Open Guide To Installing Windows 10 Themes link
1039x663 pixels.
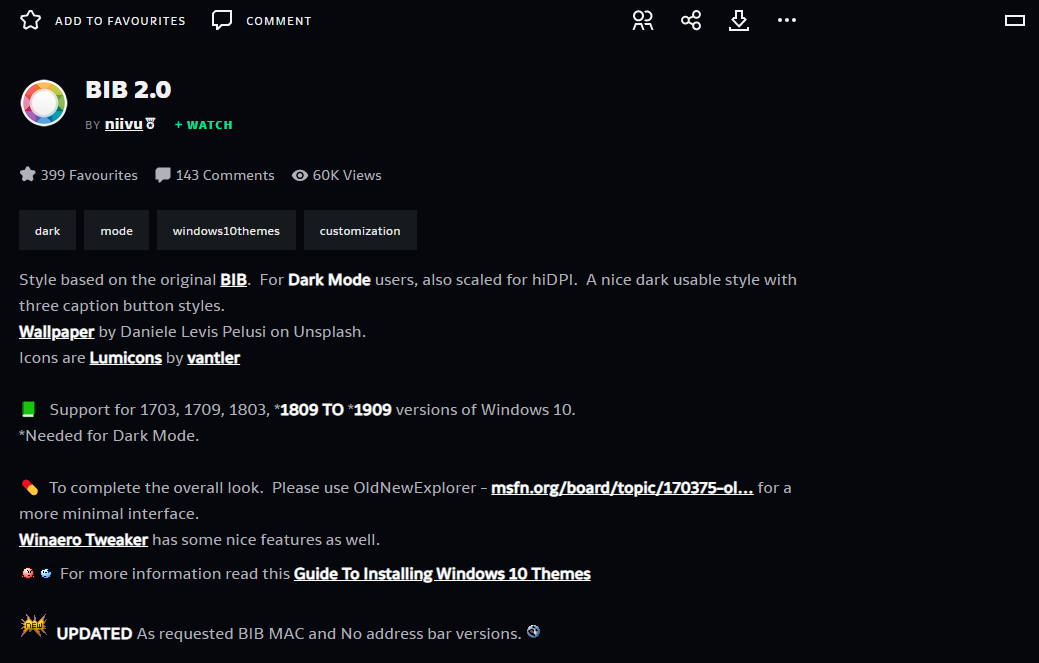point(442,574)
